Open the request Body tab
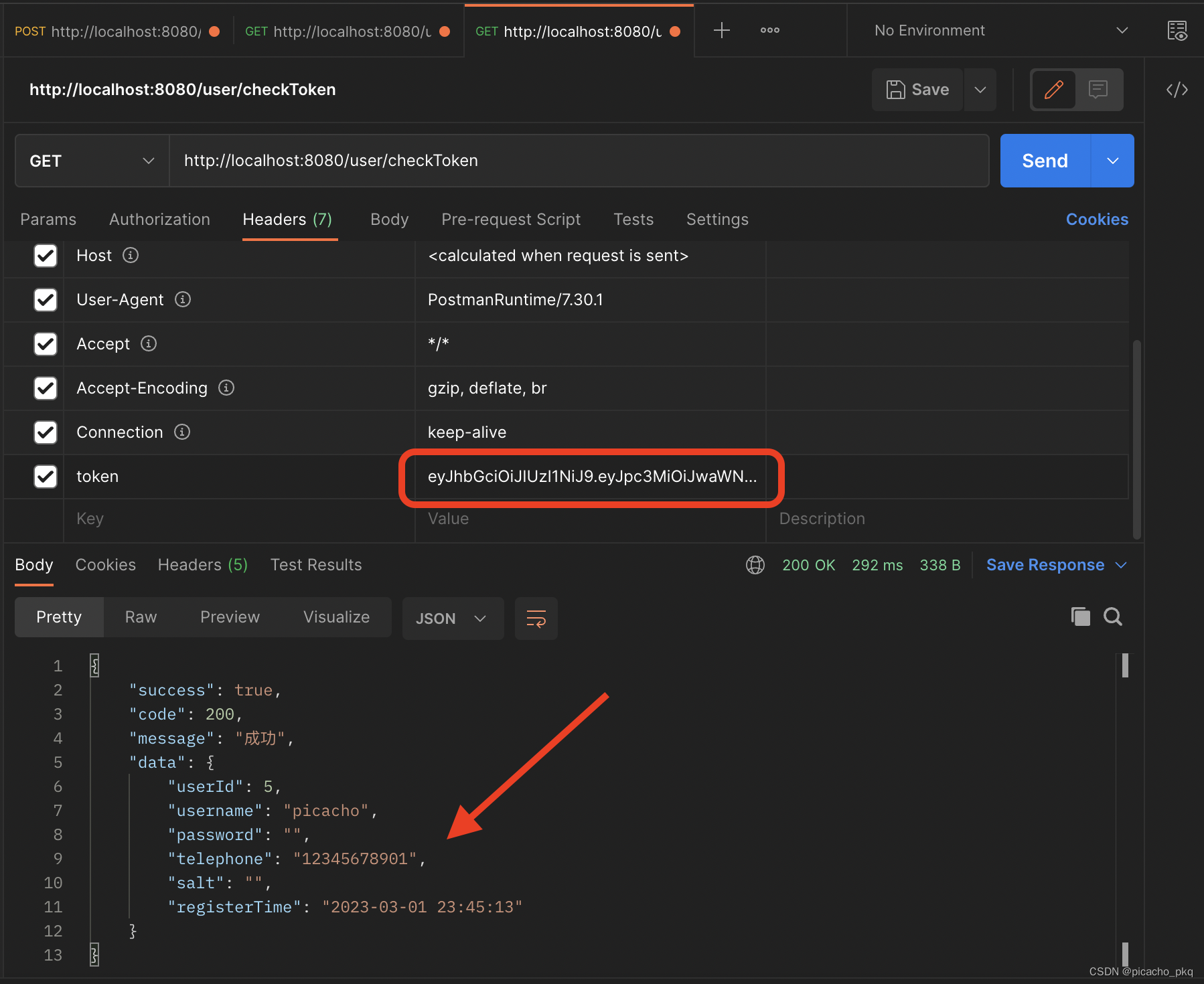The image size is (1204, 984). pyautogui.click(x=389, y=220)
